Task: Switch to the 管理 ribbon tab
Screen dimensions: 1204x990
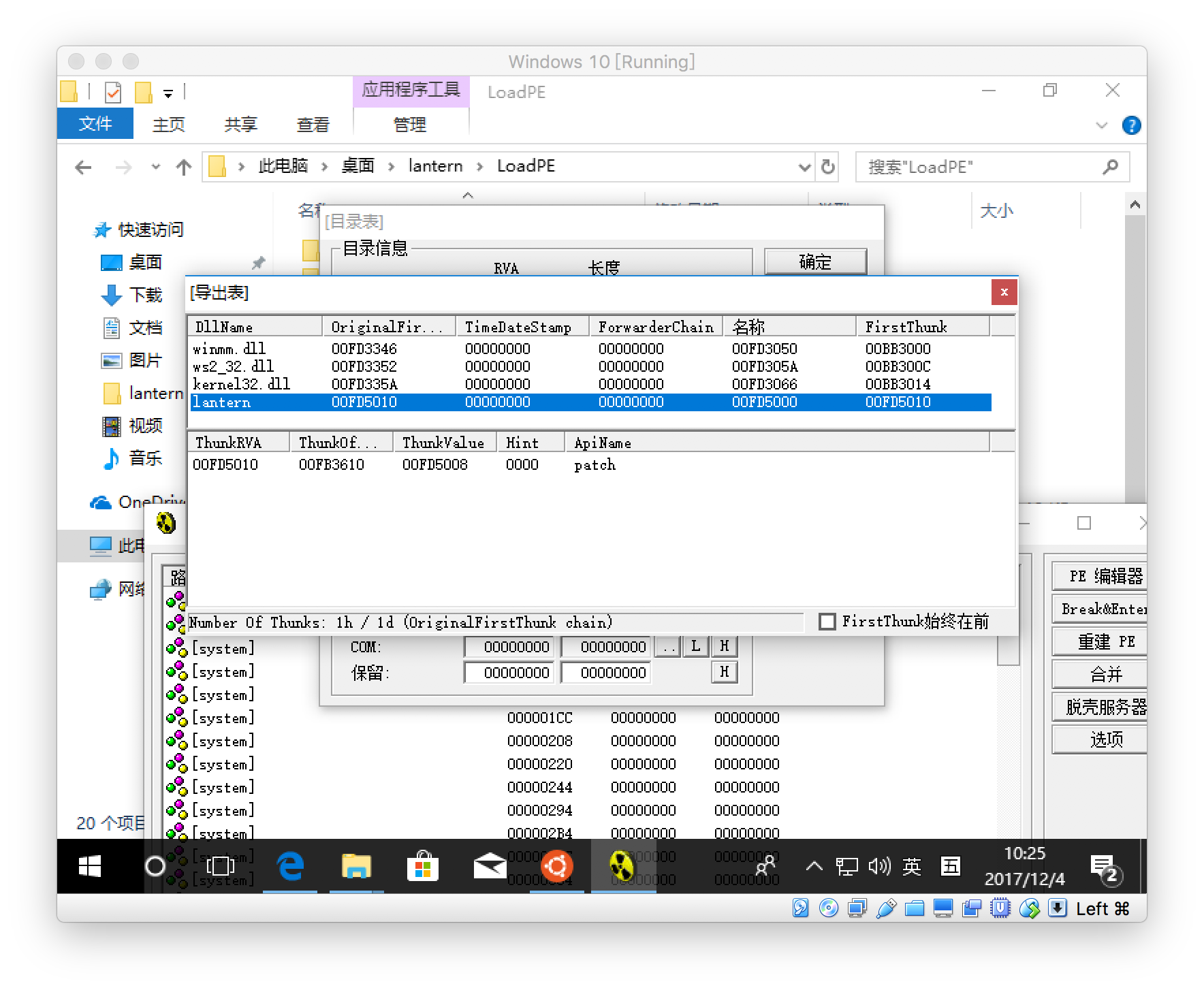Action: tap(410, 124)
